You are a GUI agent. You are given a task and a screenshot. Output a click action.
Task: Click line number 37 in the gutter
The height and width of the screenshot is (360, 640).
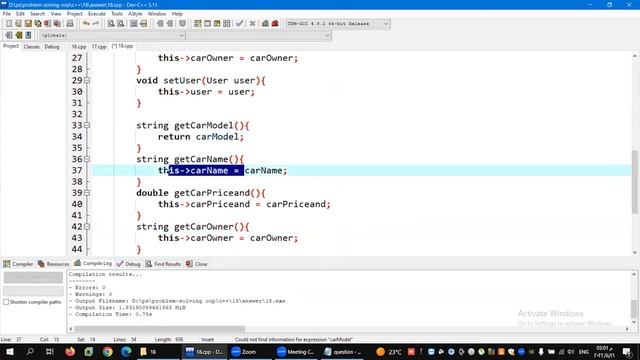point(77,170)
